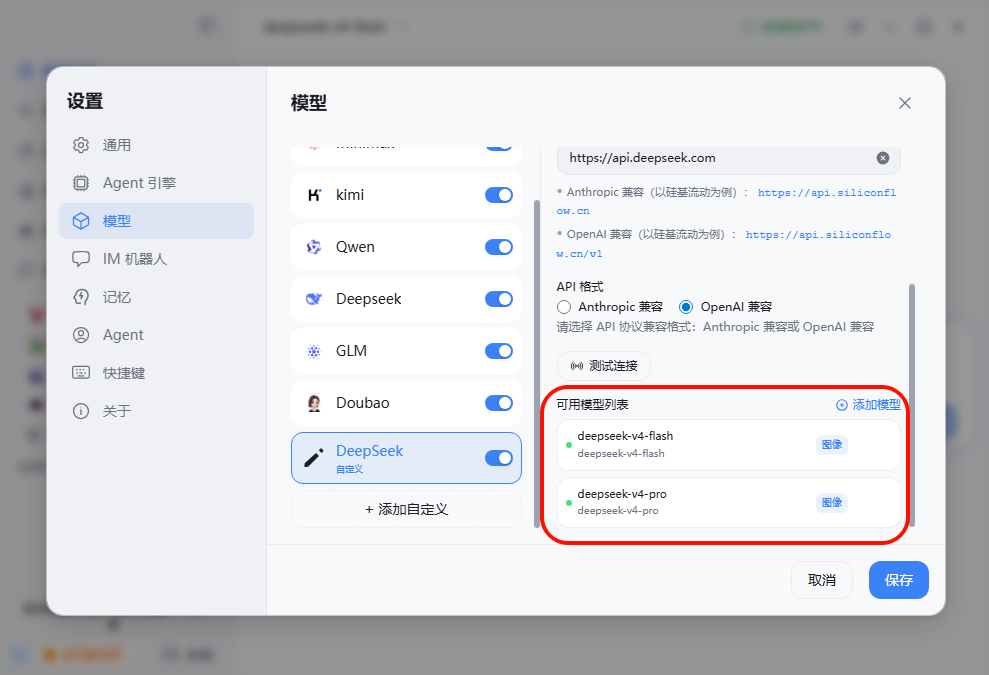989x675 pixels.
Task: Click the provider list scrollbar
Action: (x=537, y=363)
